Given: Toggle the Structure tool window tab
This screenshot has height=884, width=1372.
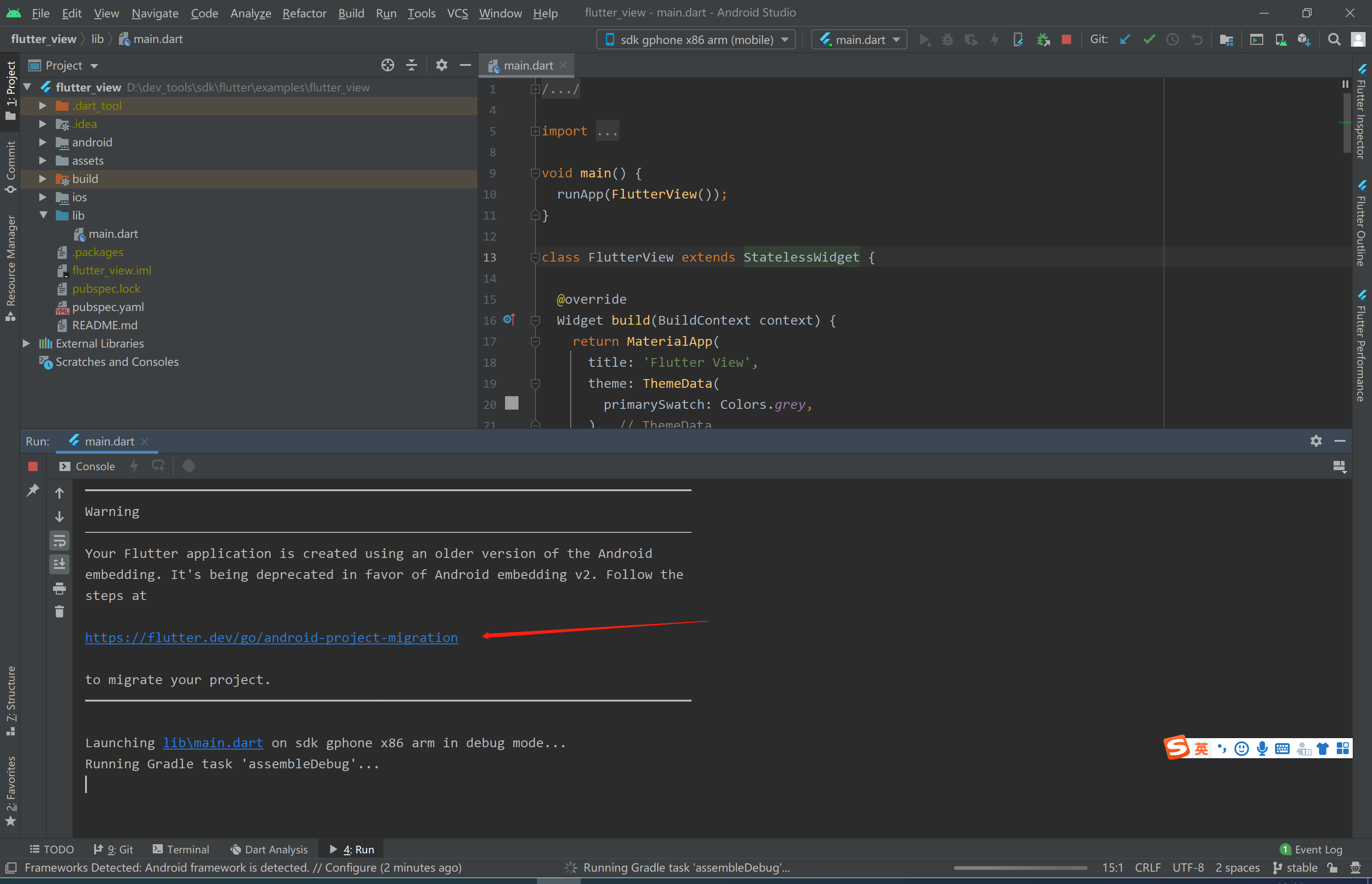Looking at the screenshot, I should pos(11,700).
